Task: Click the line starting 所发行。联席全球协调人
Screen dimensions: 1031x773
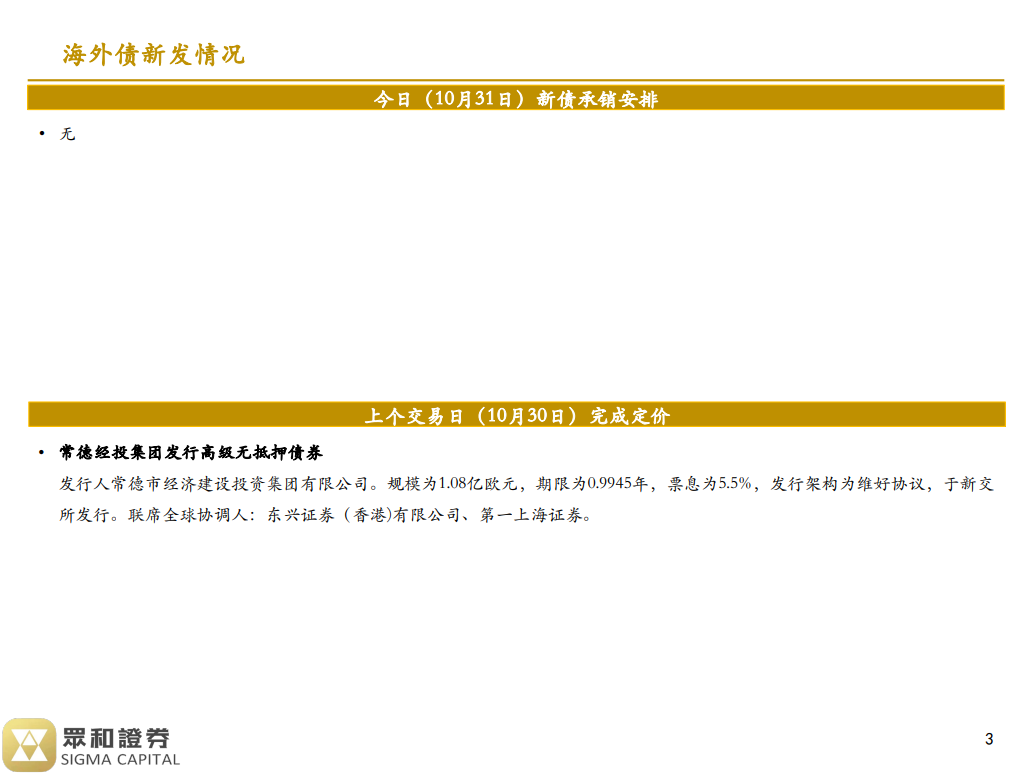Action: pyautogui.click(x=326, y=515)
